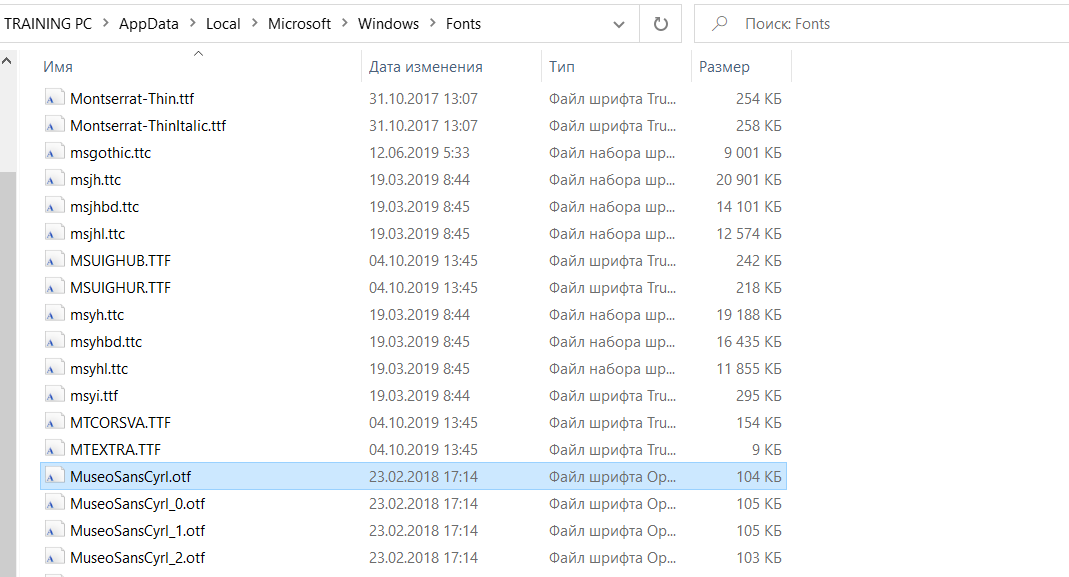Collapse navigation pane using the up arrow
The image size is (1069, 577).
[x=7, y=61]
